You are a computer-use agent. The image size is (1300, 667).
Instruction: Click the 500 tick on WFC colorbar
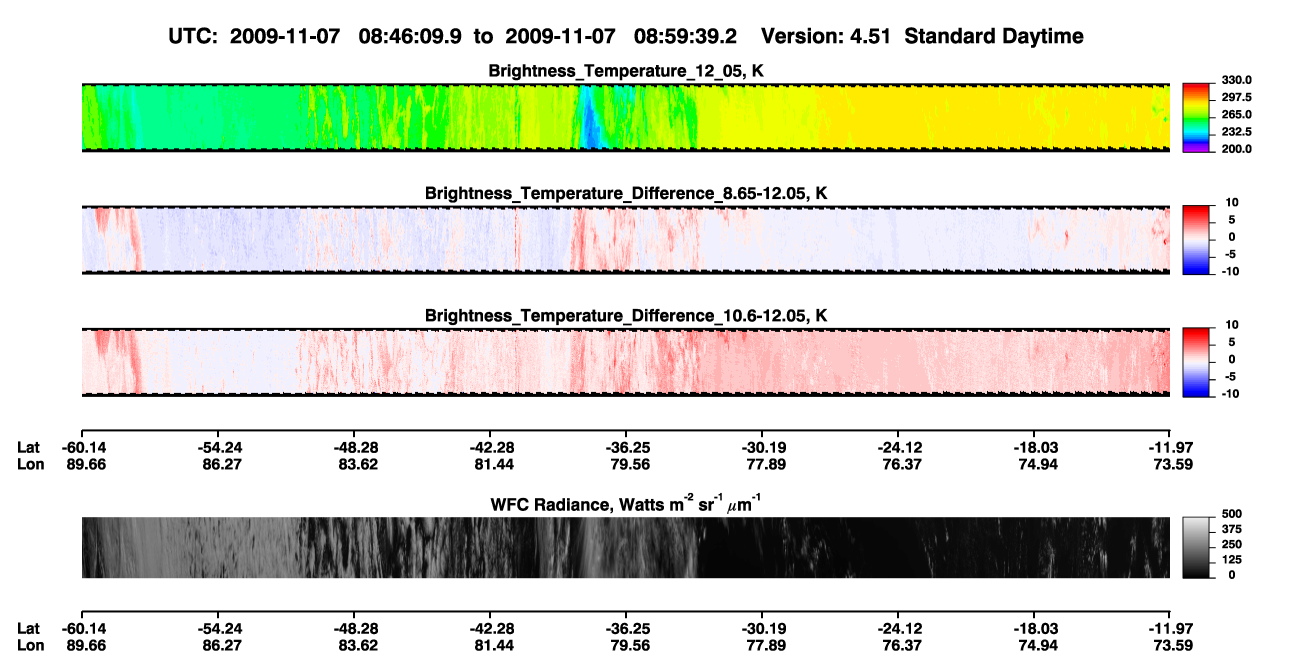tap(1231, 515)
